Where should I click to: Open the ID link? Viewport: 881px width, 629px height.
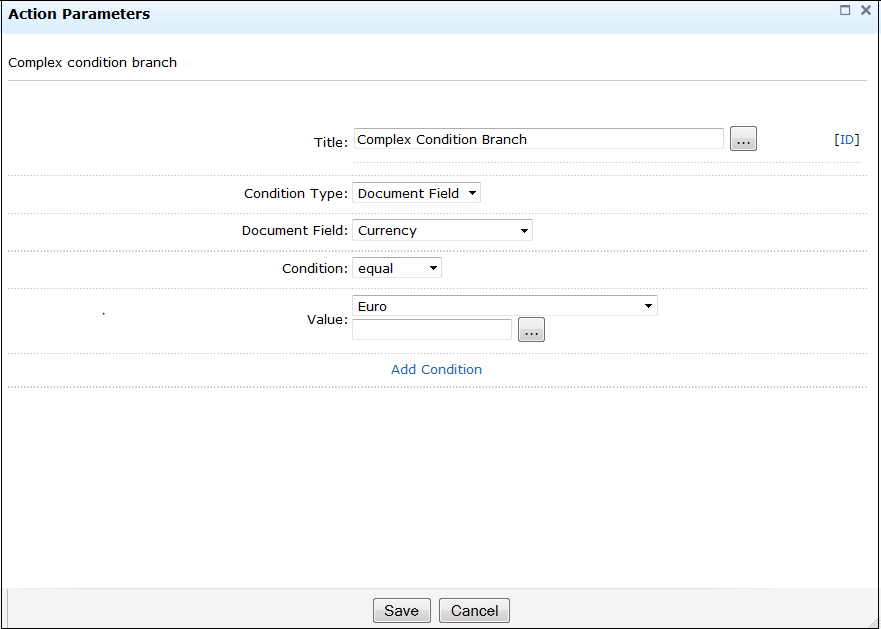(847, 139)
